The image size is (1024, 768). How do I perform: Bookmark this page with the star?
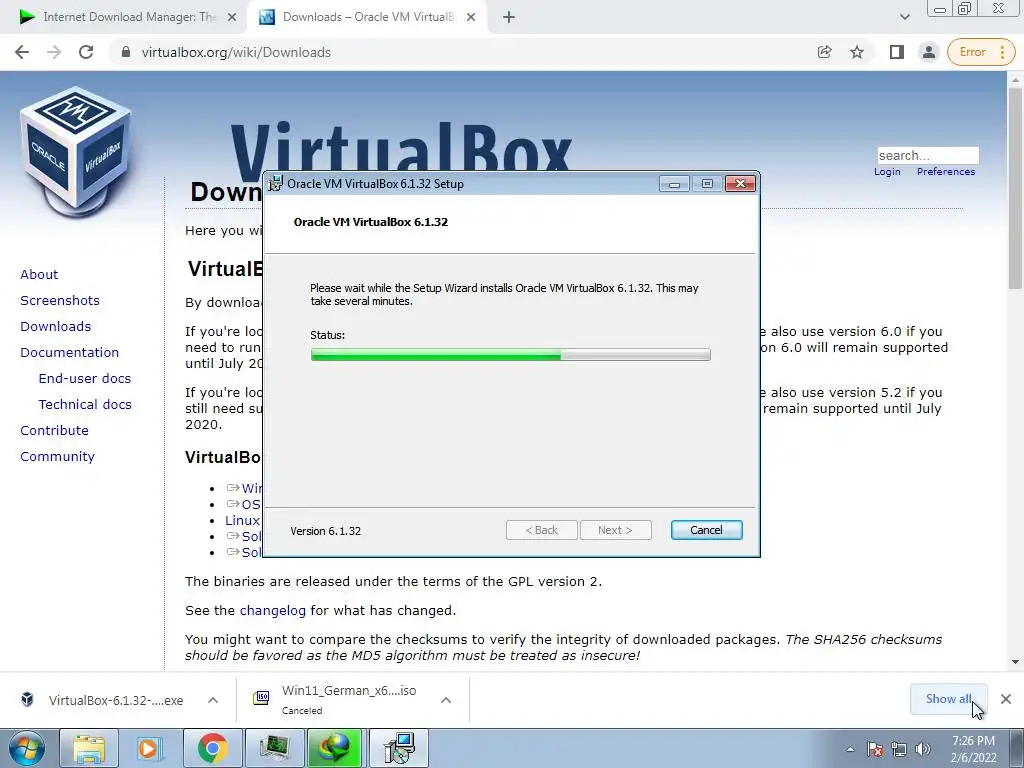[x=857, y=52]
